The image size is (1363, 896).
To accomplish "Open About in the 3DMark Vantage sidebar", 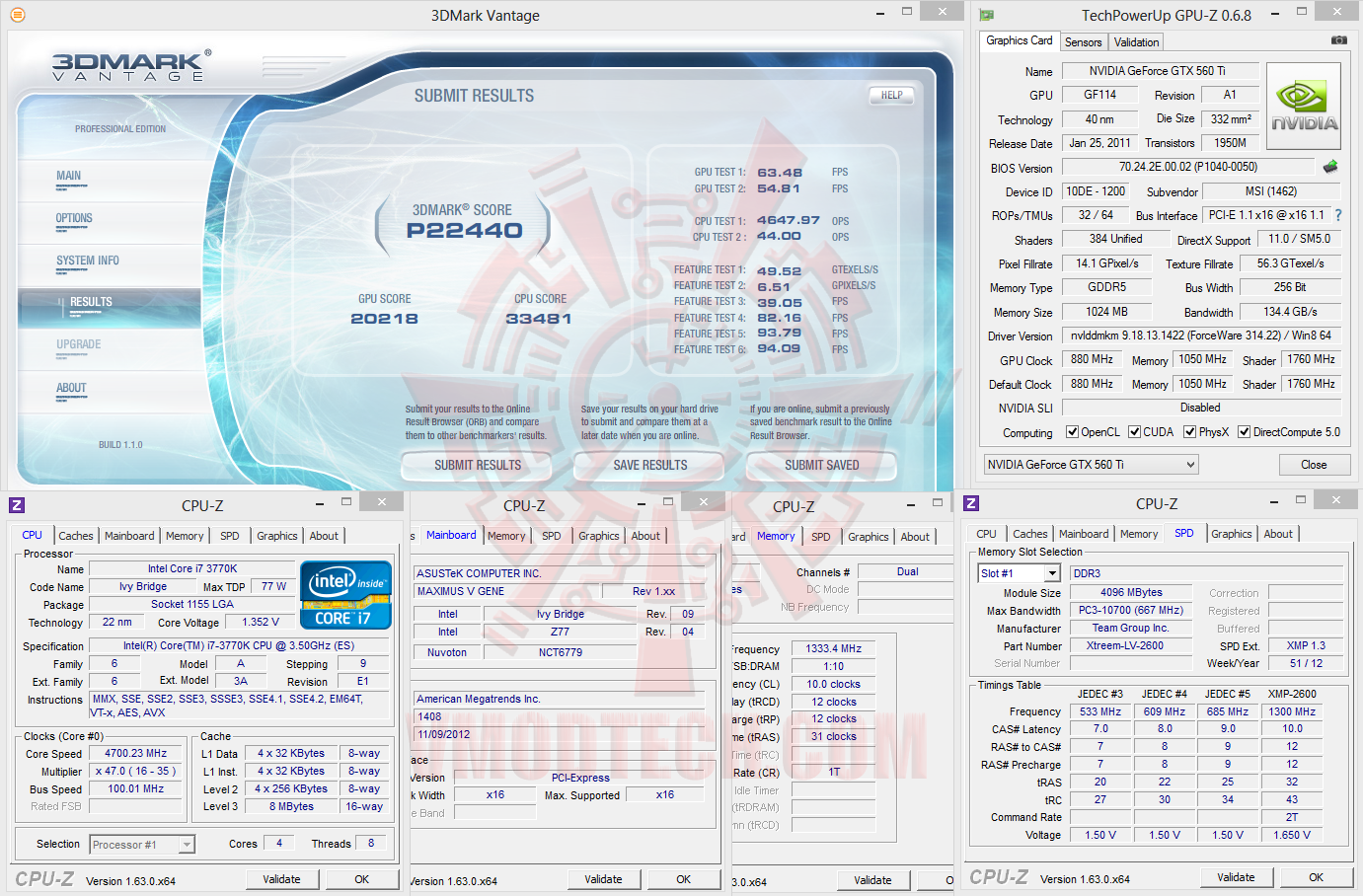I will (x=71, y=390).
